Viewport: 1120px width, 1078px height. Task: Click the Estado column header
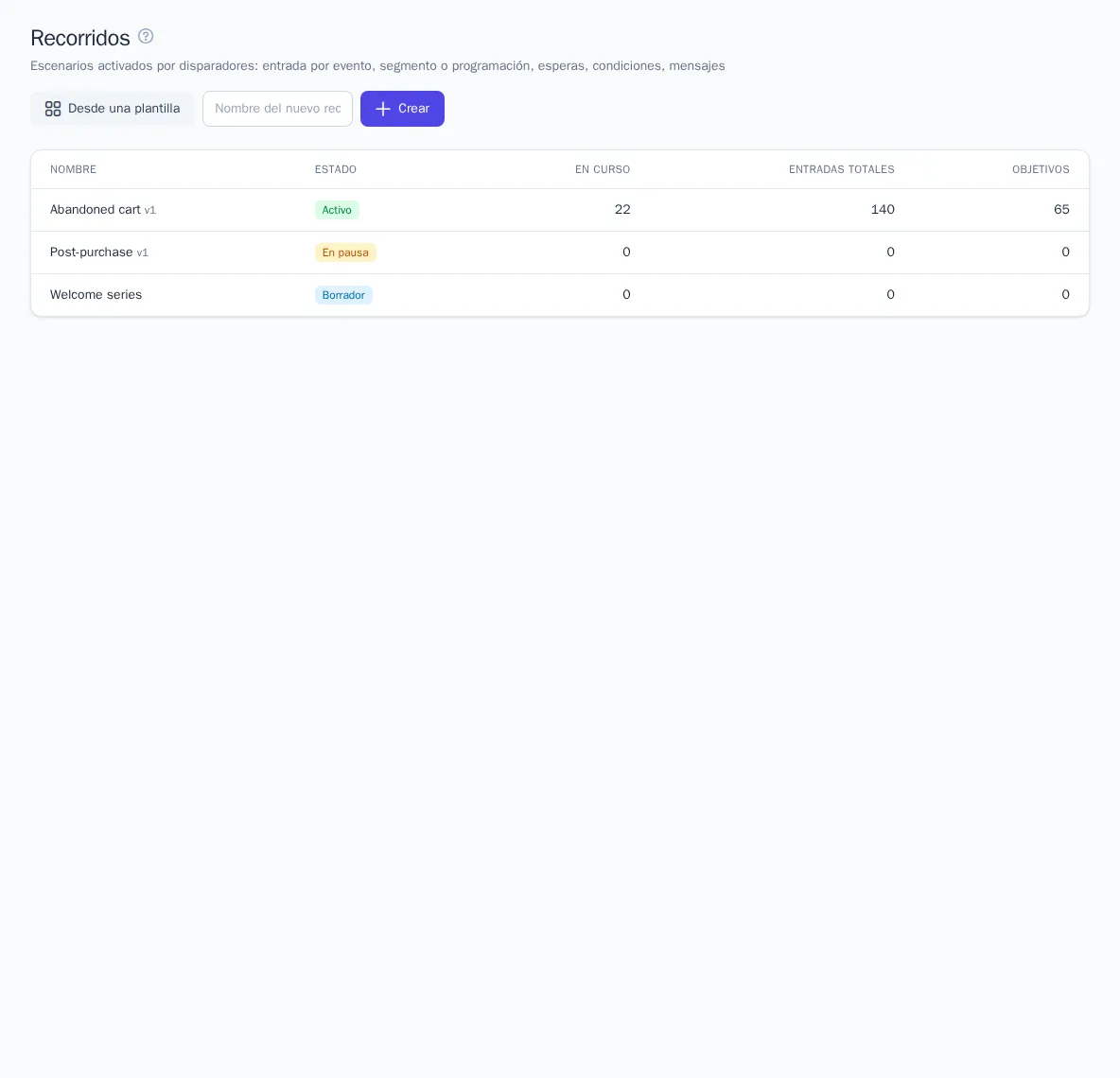click(x=336, y=169)
